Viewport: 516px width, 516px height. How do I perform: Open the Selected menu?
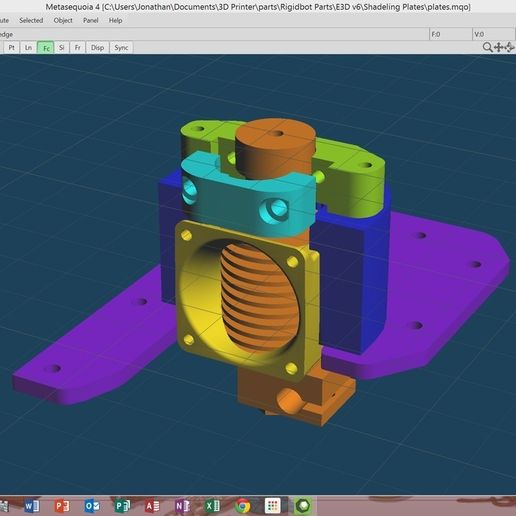tap(31, 20)
